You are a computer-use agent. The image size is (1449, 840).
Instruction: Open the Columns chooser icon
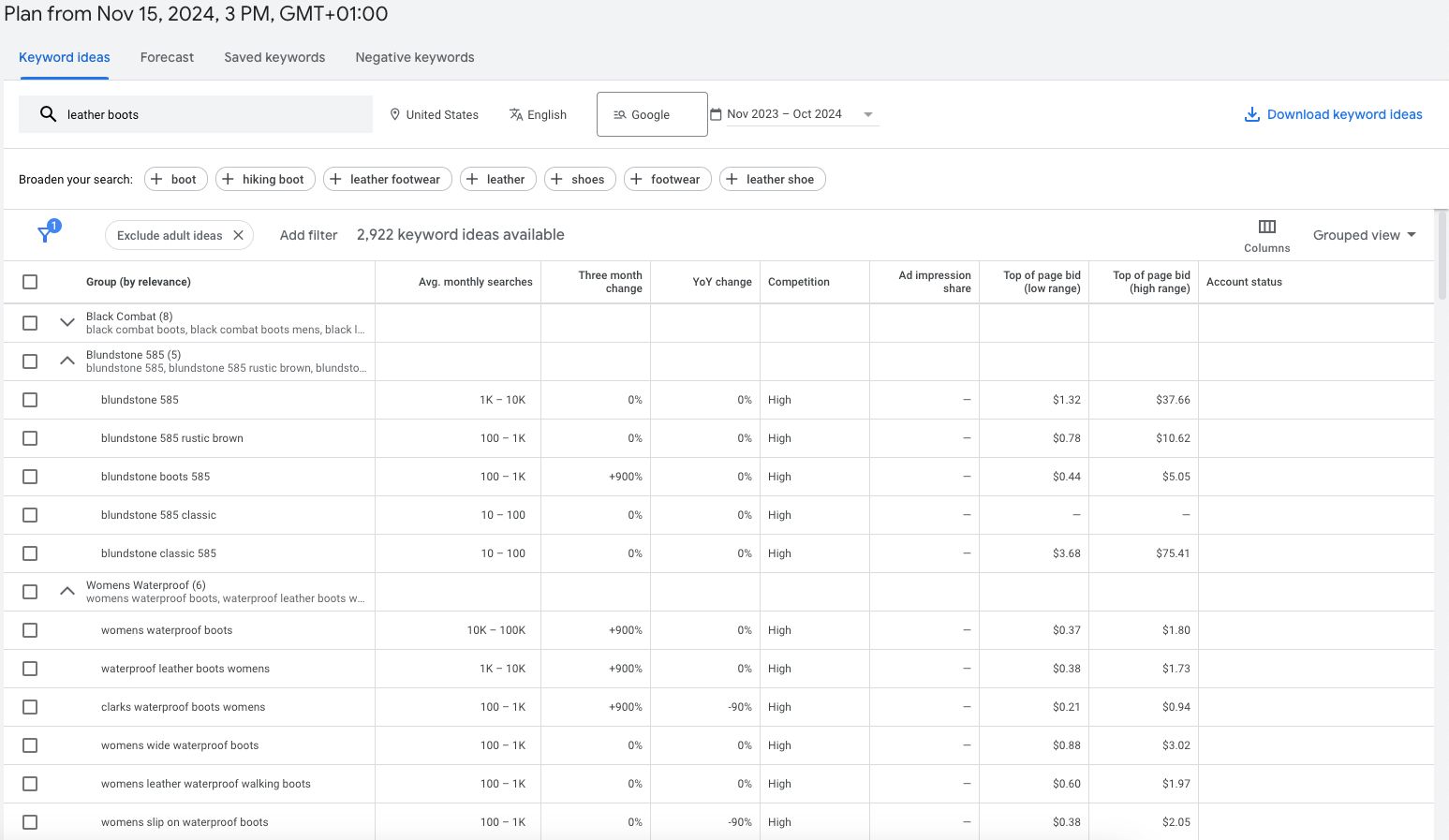pyautogui.click(x=1266, y=227)
